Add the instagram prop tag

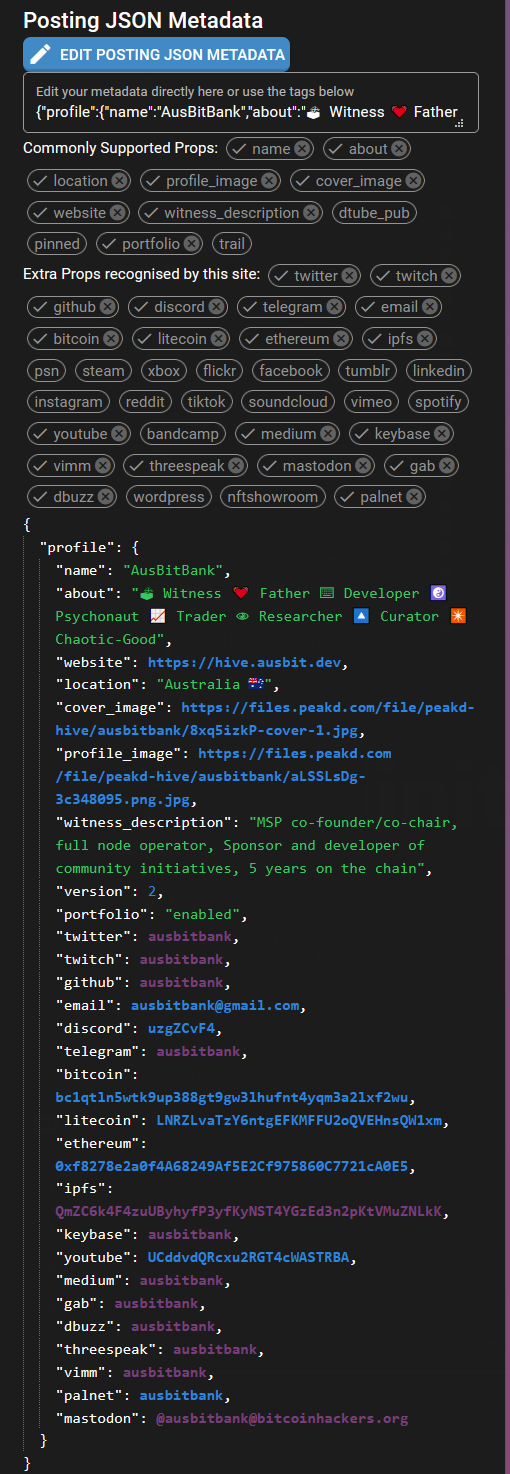pyautogui.click(x=69, y=402)
